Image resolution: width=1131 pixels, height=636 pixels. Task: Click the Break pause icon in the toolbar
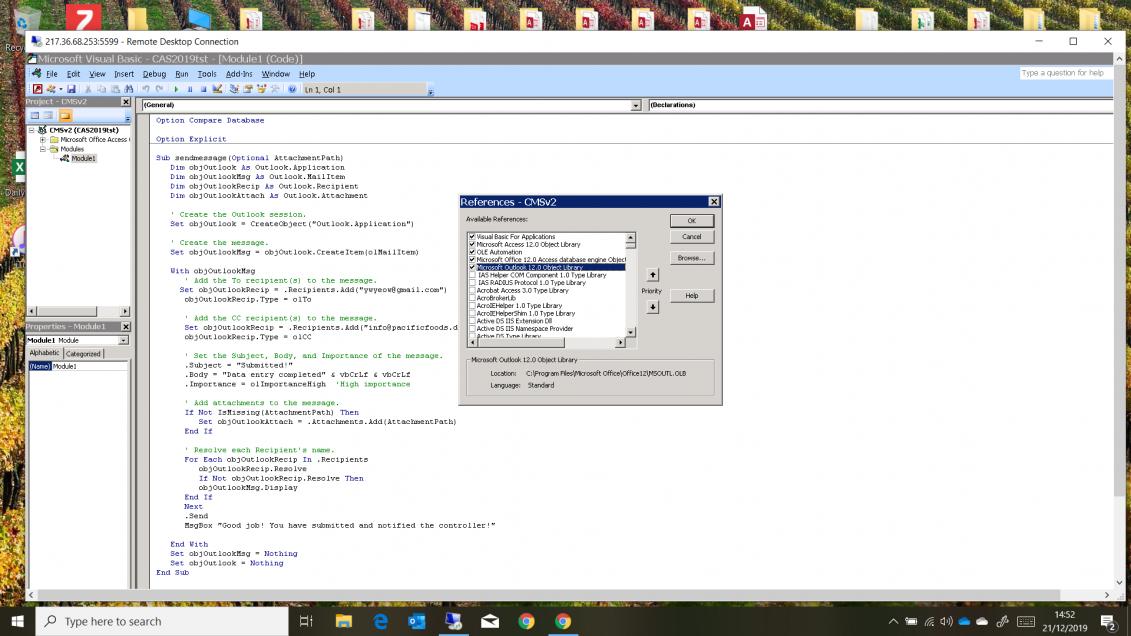[190, 89]
